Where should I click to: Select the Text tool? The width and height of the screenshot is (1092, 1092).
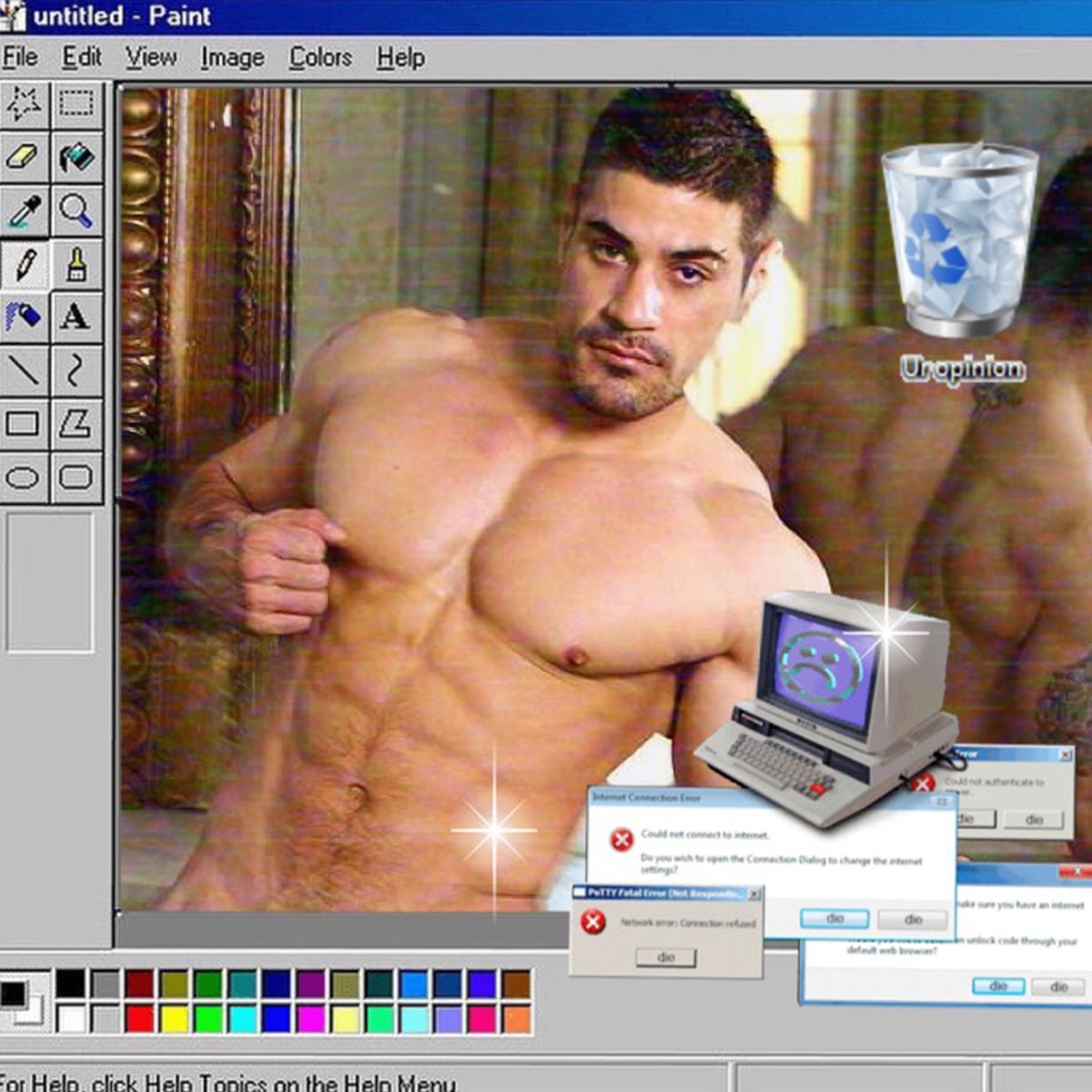coord(76,318)
